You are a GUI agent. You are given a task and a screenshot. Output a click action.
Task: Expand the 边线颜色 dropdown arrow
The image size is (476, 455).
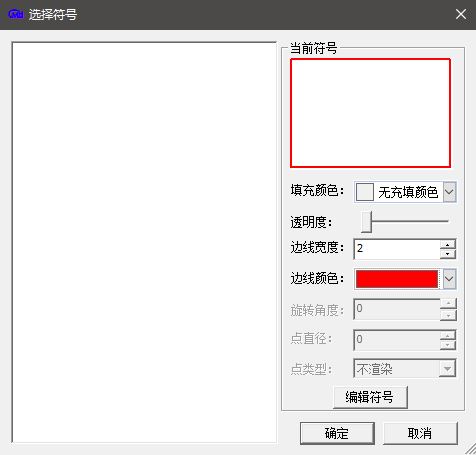tap(449, 279)
